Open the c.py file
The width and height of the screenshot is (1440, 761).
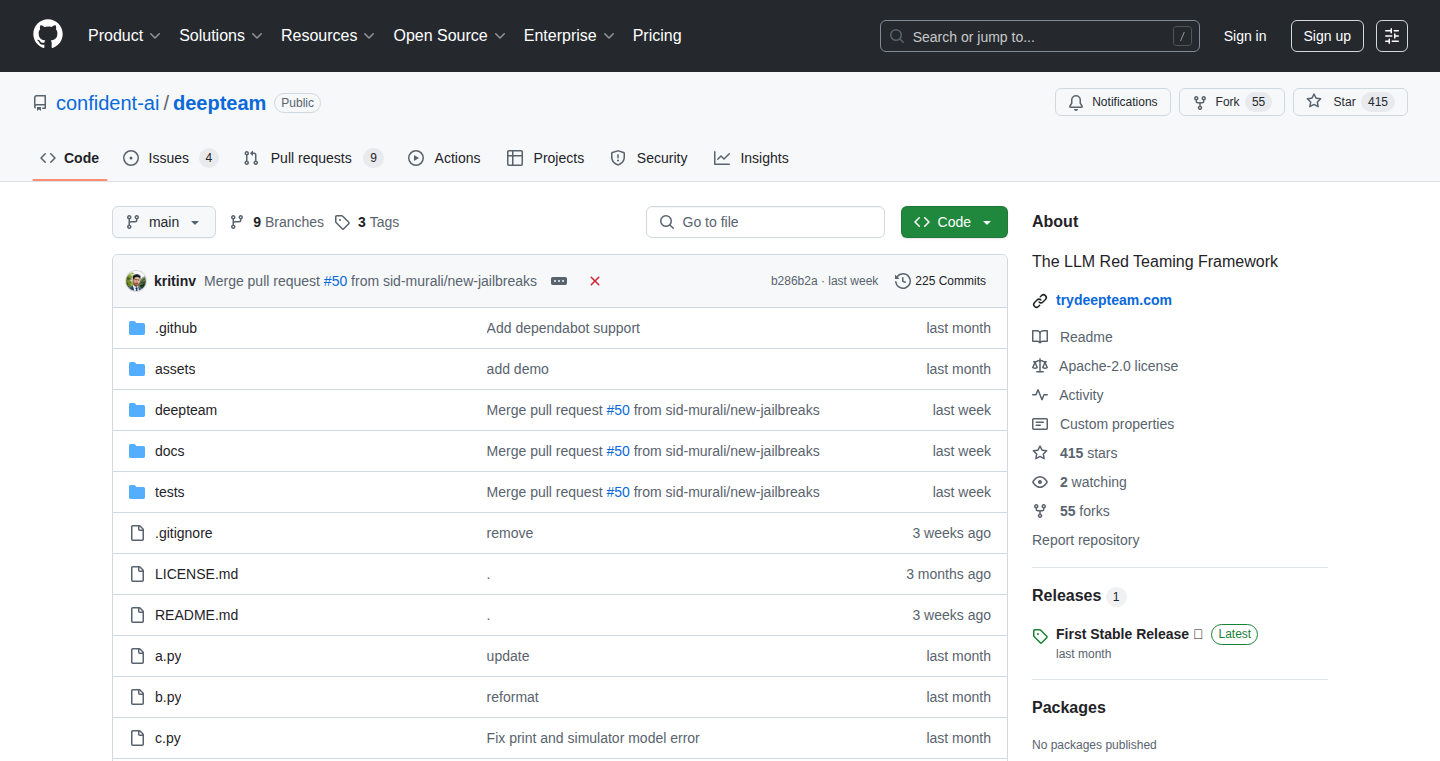click(168, 738)
